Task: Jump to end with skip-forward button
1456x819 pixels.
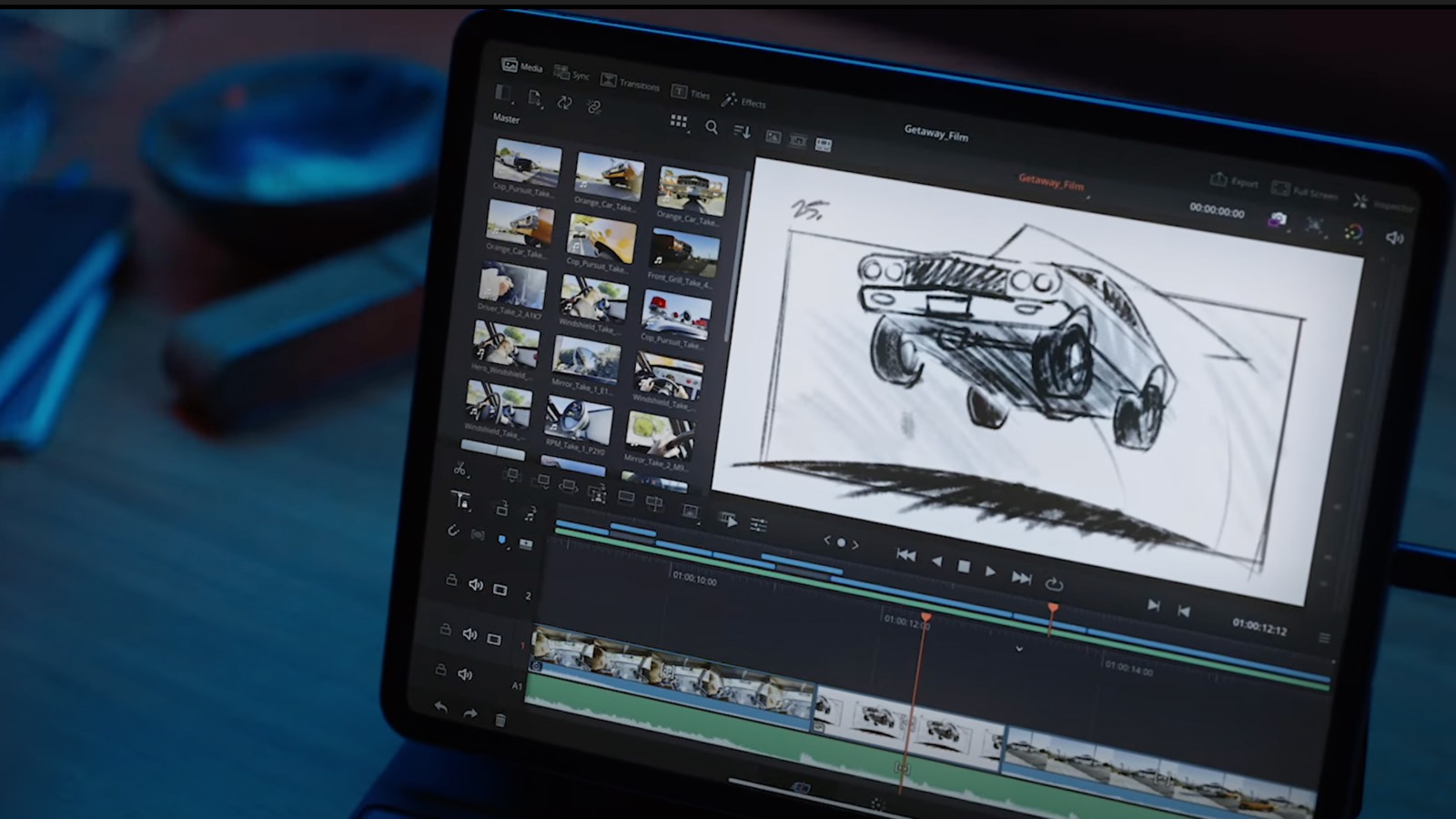Action: [x=1021, y=577]
